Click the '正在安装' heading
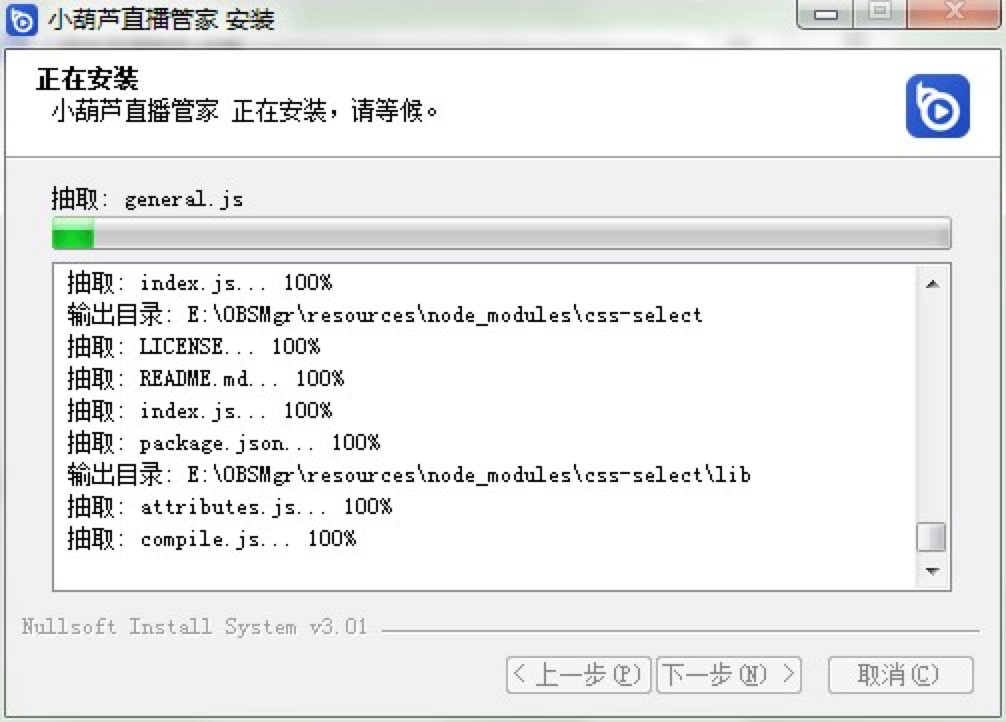Viewport: 1006px width, 722px height. click(x=87, y=79)
